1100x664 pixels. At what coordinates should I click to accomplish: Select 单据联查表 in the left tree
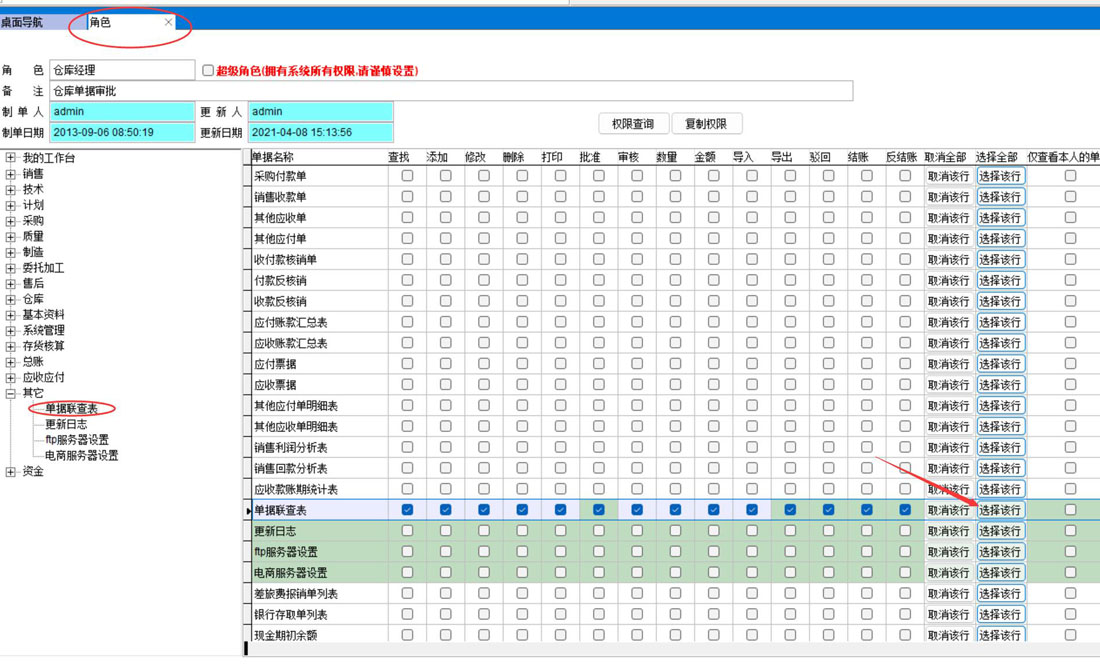71,408
